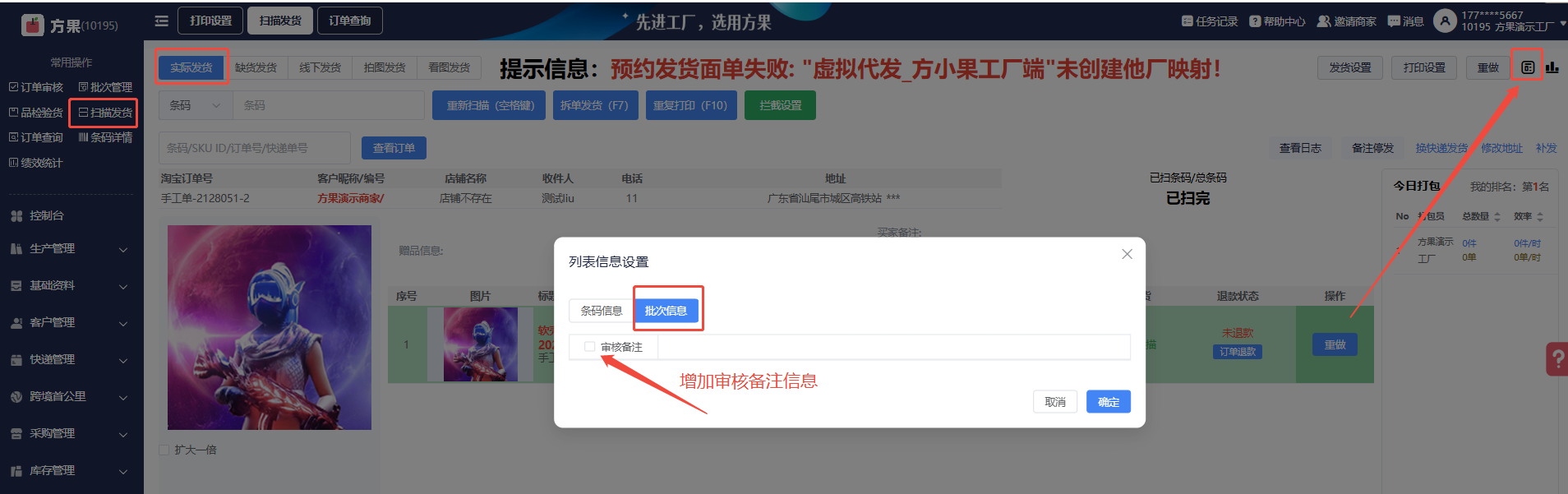Image resolution: width=1568 pixels, height=494 pixels.
Task: Open 绩效统计 shortcut in sidebar
Action: coord(36,163)
